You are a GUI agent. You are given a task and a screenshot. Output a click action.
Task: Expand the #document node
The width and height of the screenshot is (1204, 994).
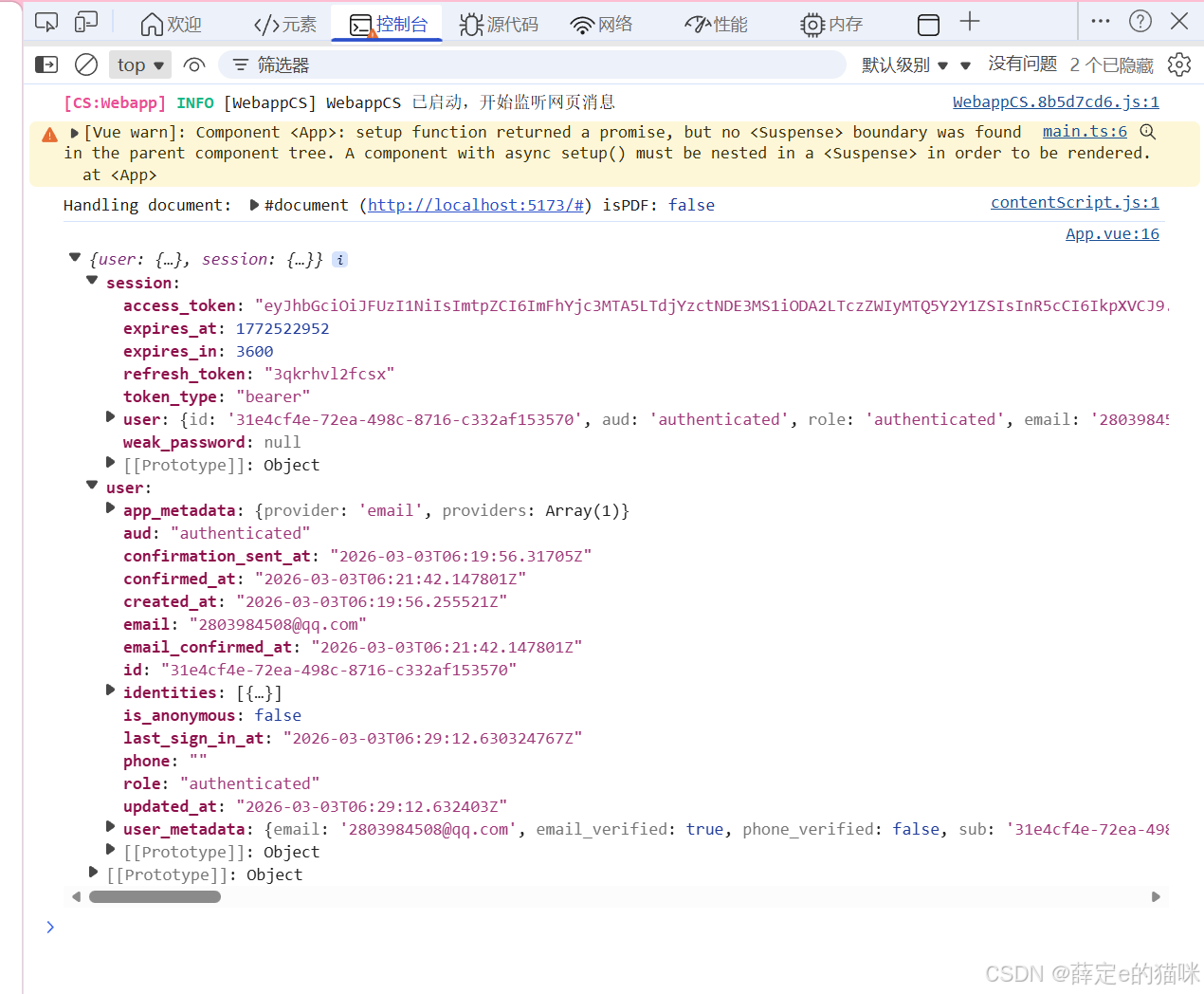(254, 205)
